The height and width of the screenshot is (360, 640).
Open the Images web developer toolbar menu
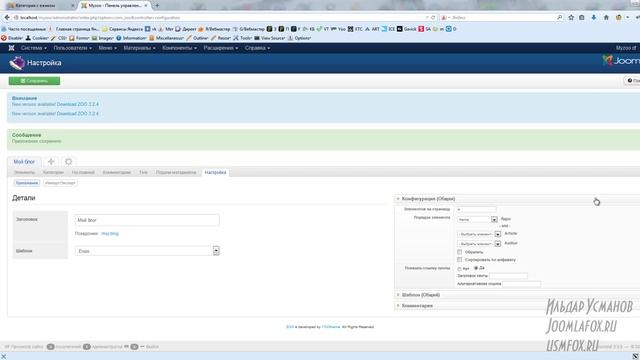click(x=103, y=38)
